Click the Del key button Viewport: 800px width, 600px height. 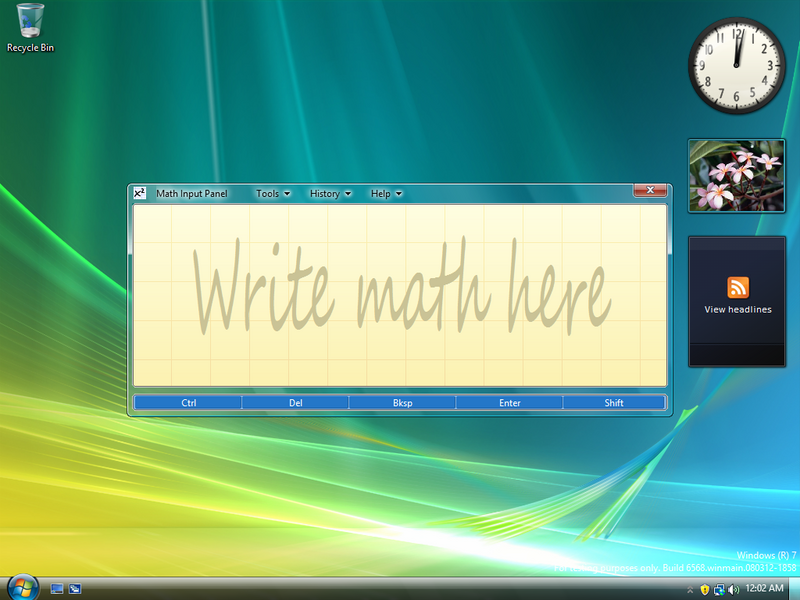295,403
